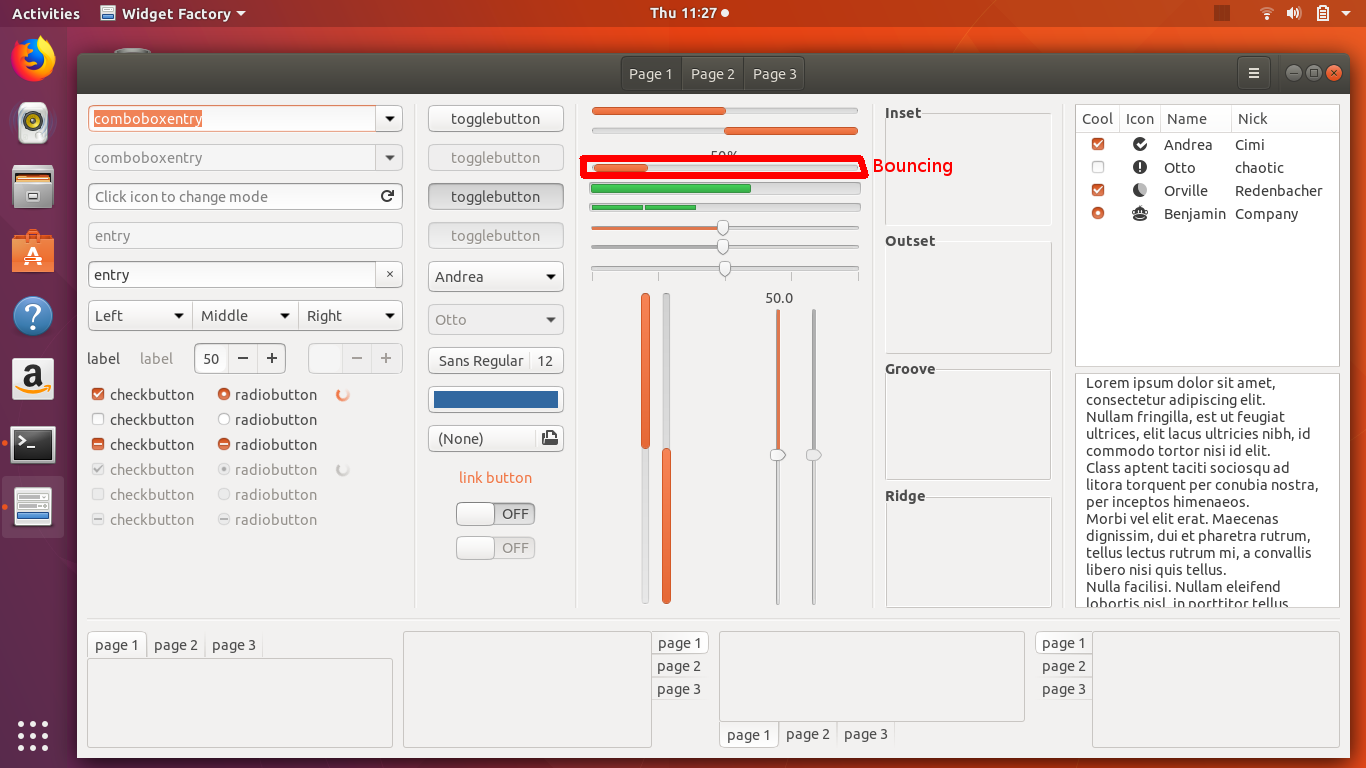Switch to the Page 2 tab

click(x=712, y=73)
